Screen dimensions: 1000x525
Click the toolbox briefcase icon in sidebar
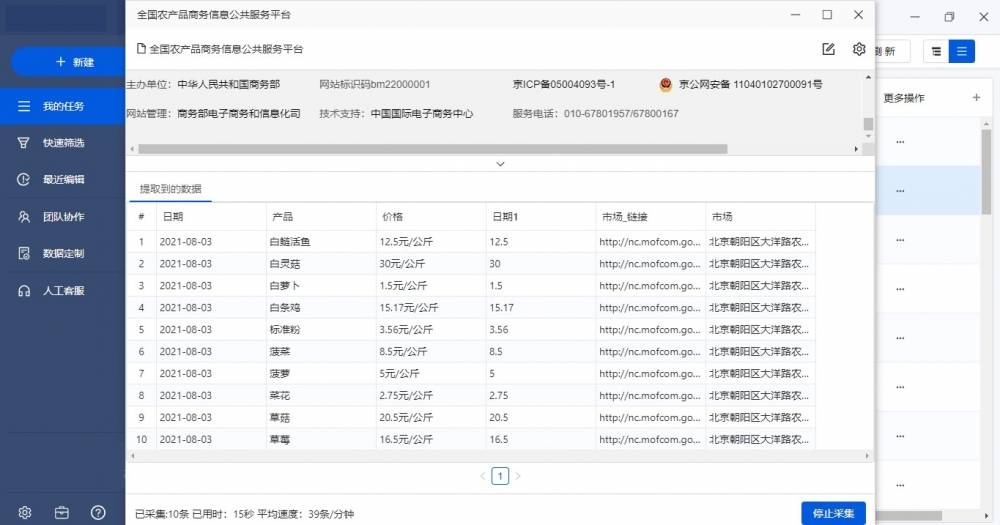(62, 512)
